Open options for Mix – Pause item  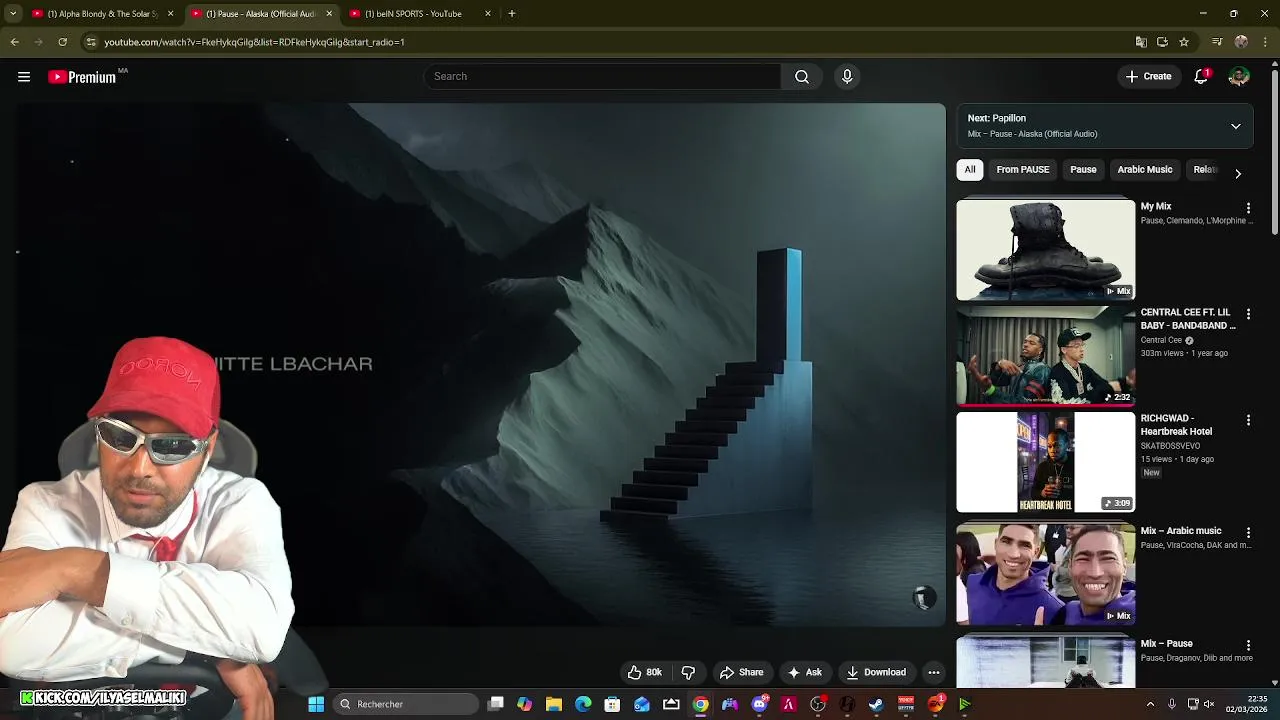(1248, 646)
